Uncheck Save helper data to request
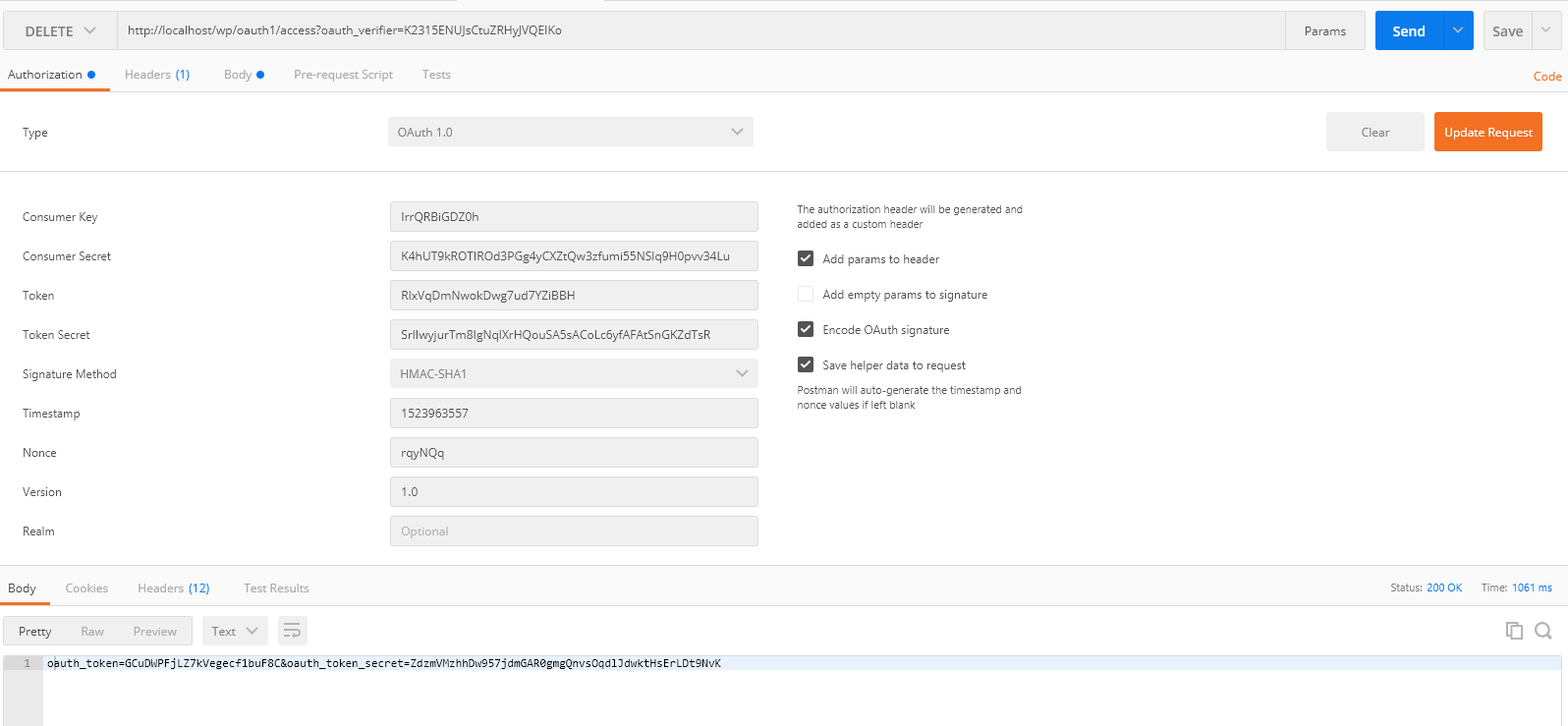The image size is (1568, 726). click(806, 364)
